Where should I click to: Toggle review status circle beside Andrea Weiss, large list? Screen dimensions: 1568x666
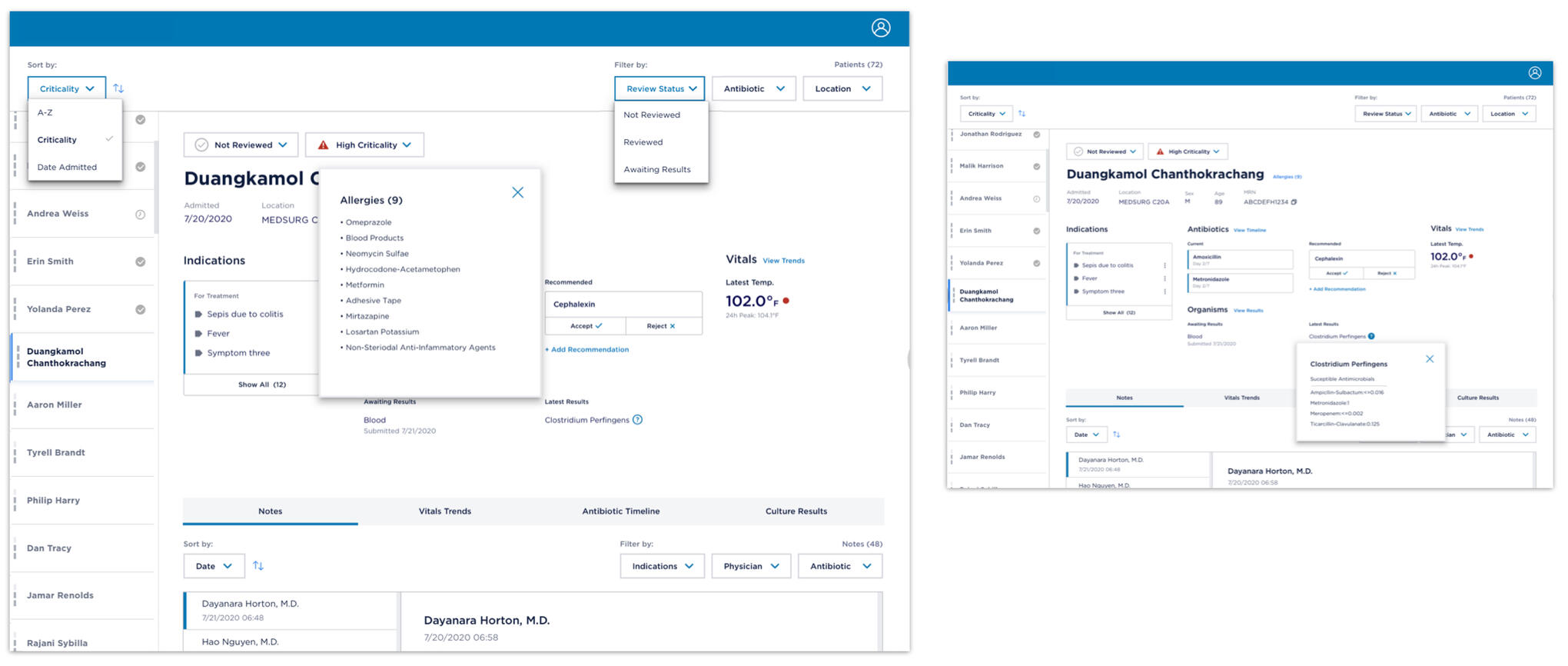(140, 215)
